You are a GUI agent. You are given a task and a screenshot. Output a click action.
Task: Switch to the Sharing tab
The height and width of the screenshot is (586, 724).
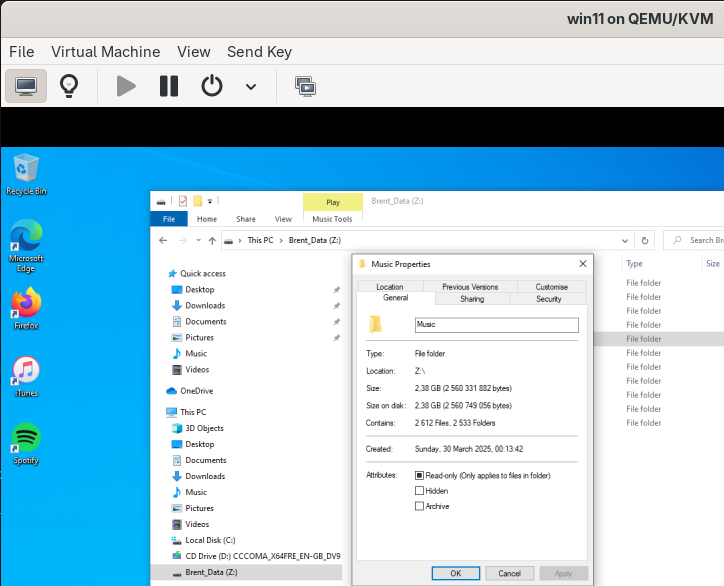(x=472, y=299)
